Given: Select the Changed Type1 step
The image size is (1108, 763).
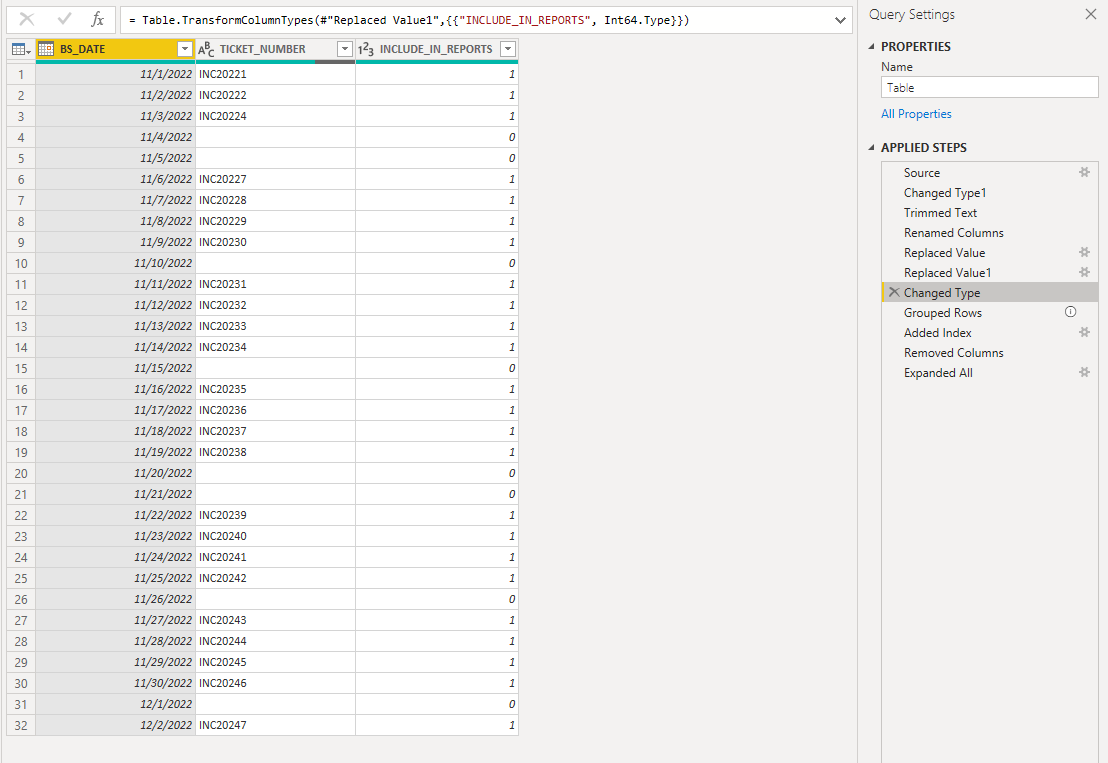Looking at the screenshot, I should [945, 193].
